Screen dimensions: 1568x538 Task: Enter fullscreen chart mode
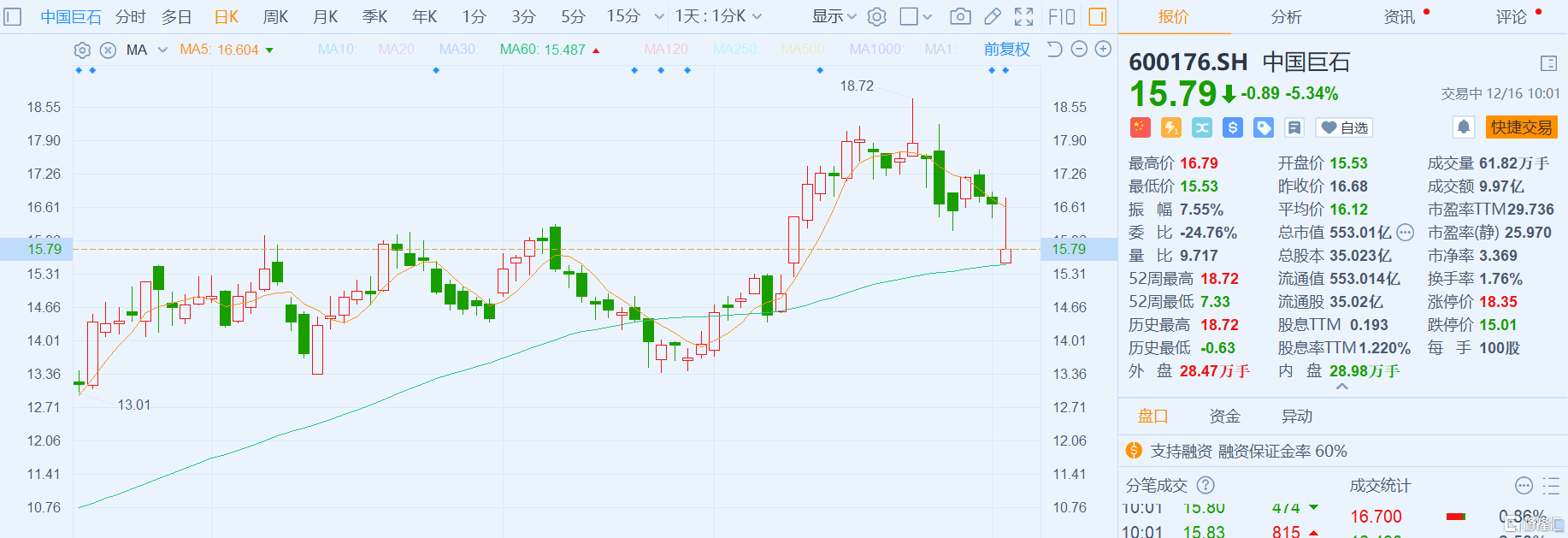pos(1023,16)
